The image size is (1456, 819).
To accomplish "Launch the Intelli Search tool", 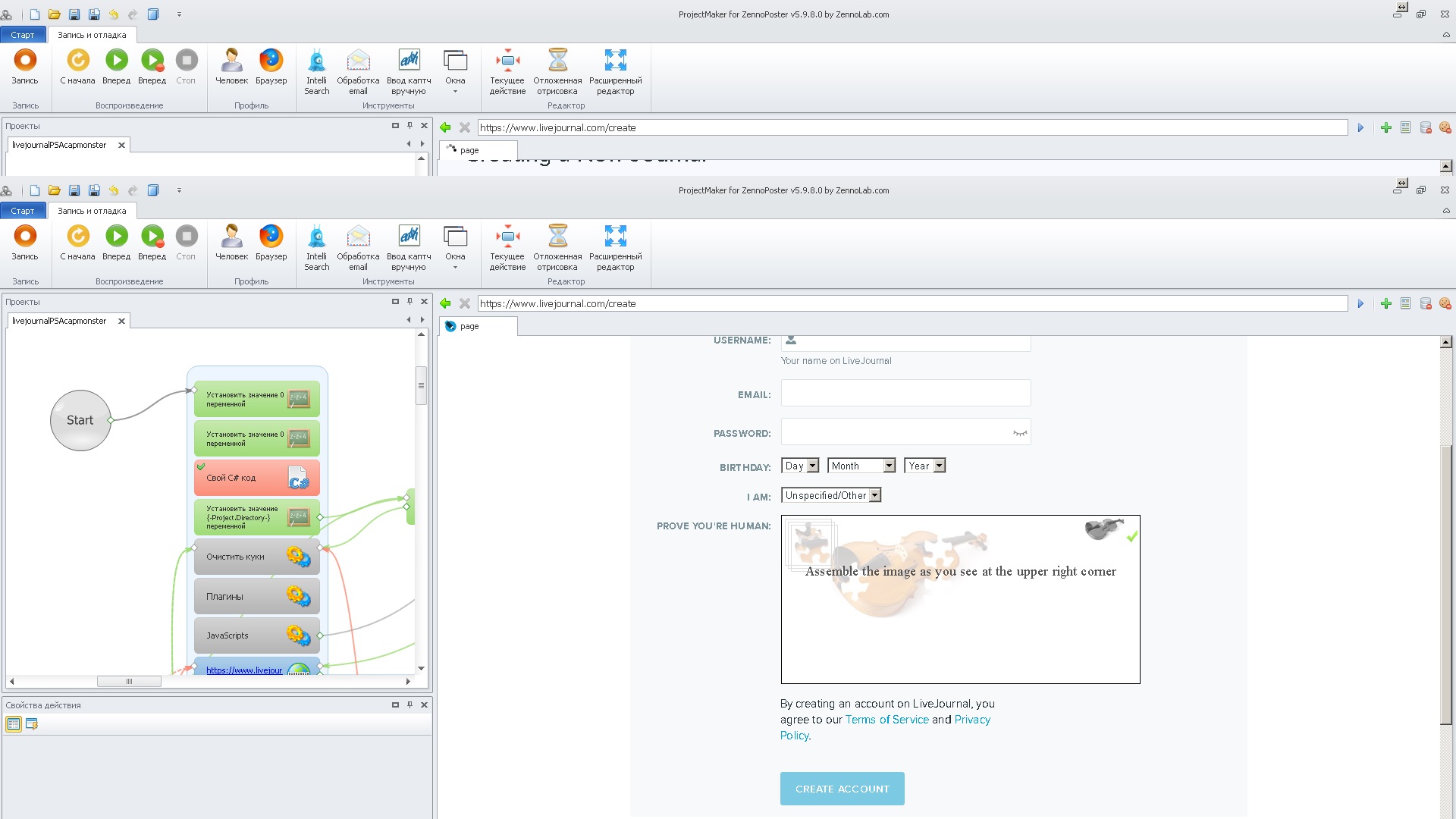I will (316, 236).
